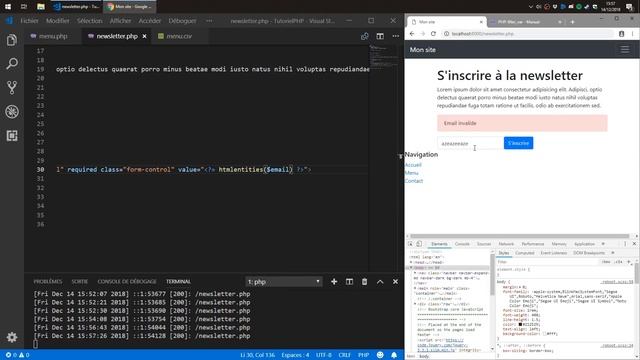Screen dimensions: 640x360
Task: Activate DevTools element inspector
Action: [411, 244]
